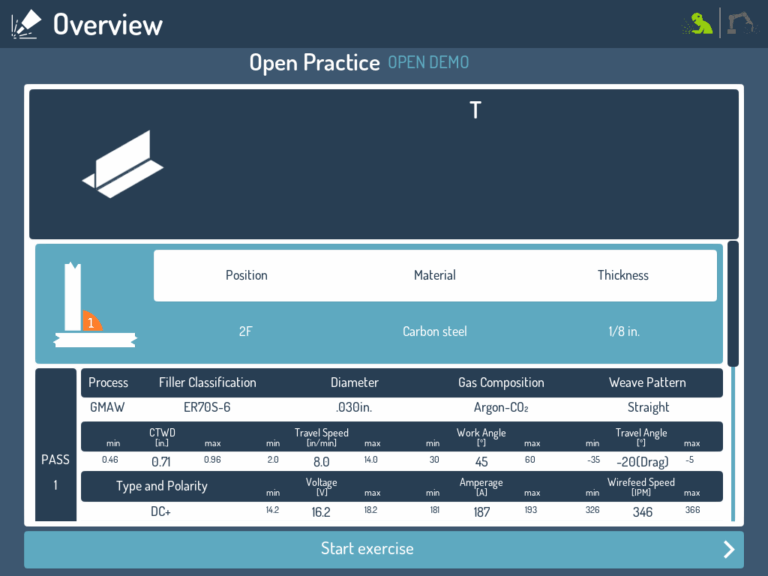Screen dimensions: 768x576
Task: Click the Material column header
Action: [x=435, y=275]
